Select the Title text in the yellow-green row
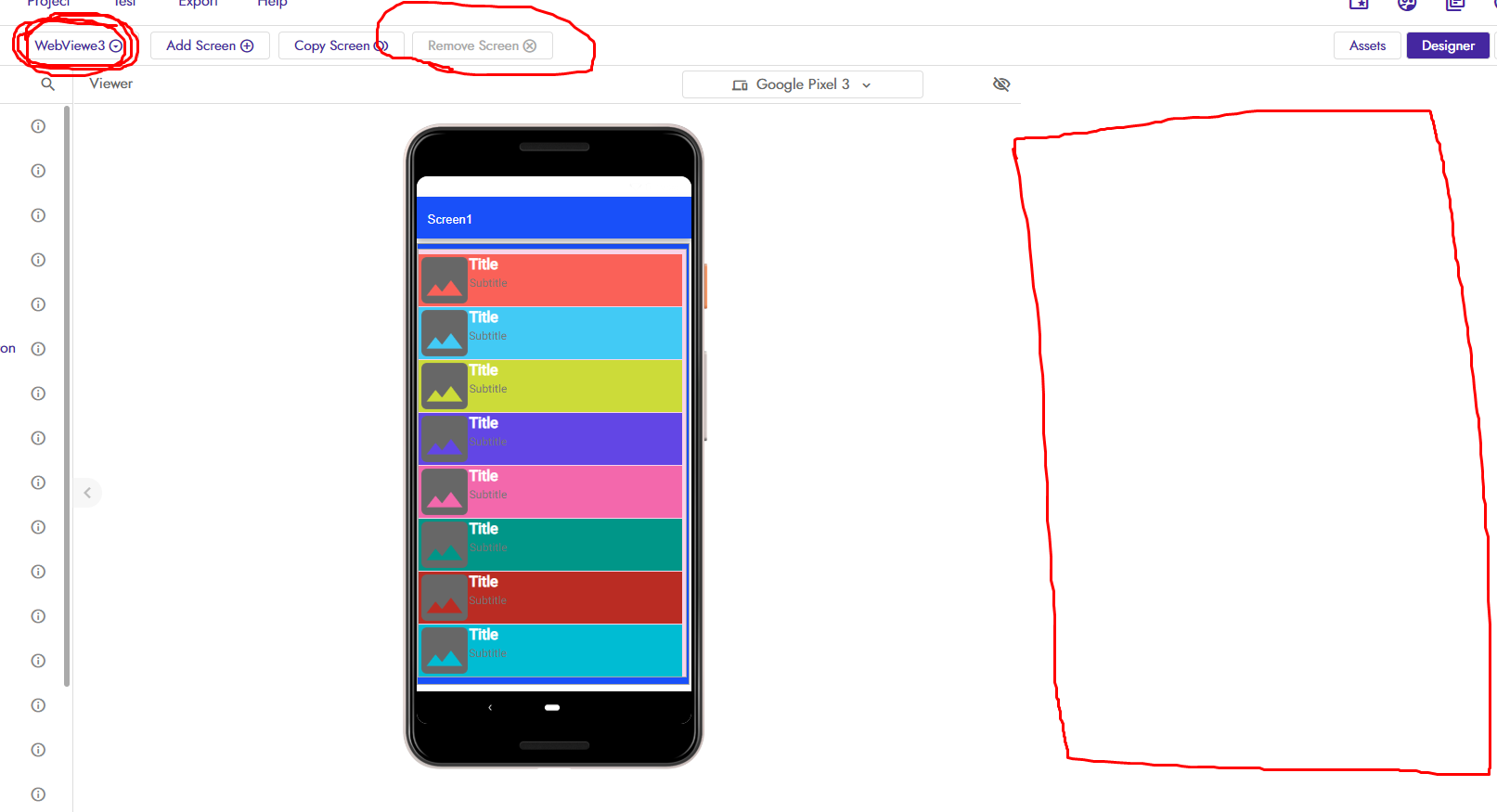Image resolution: width=1497 pixels, height=812 pixels. click(484, 370)
